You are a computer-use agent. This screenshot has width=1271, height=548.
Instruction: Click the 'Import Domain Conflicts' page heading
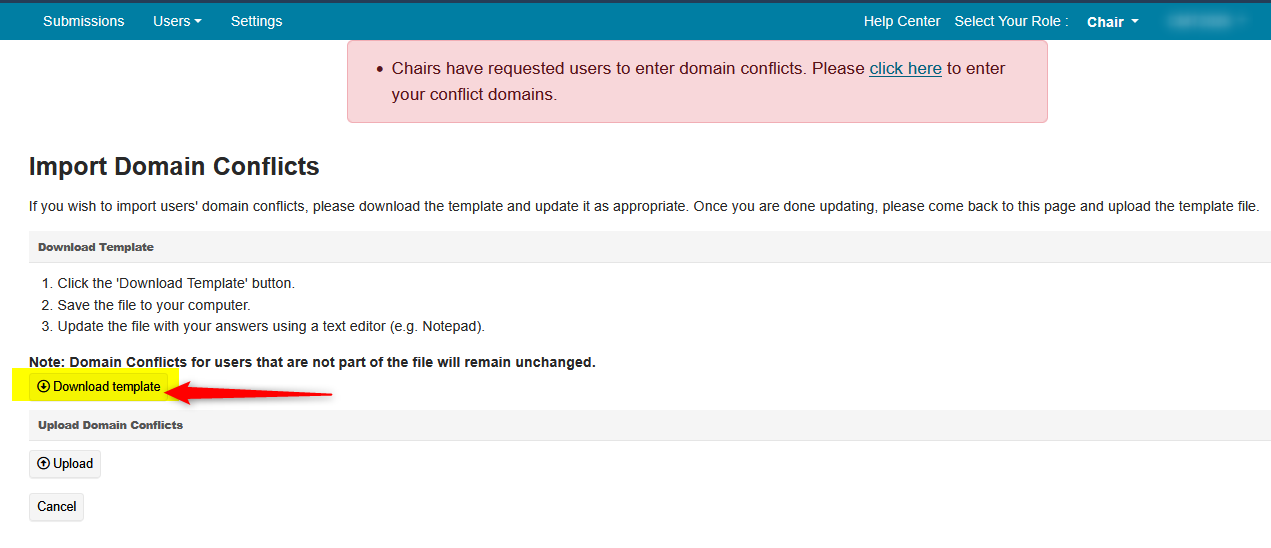174,166
